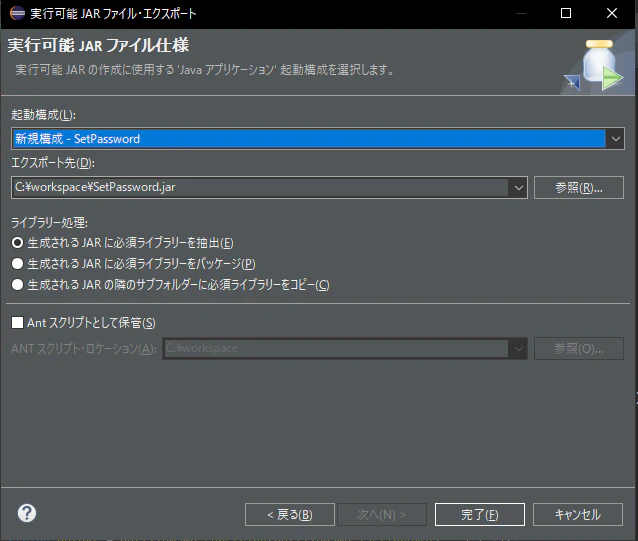638x541 pixels.
Task: Click the < 戻る(B) button
Action: (290, 515)
